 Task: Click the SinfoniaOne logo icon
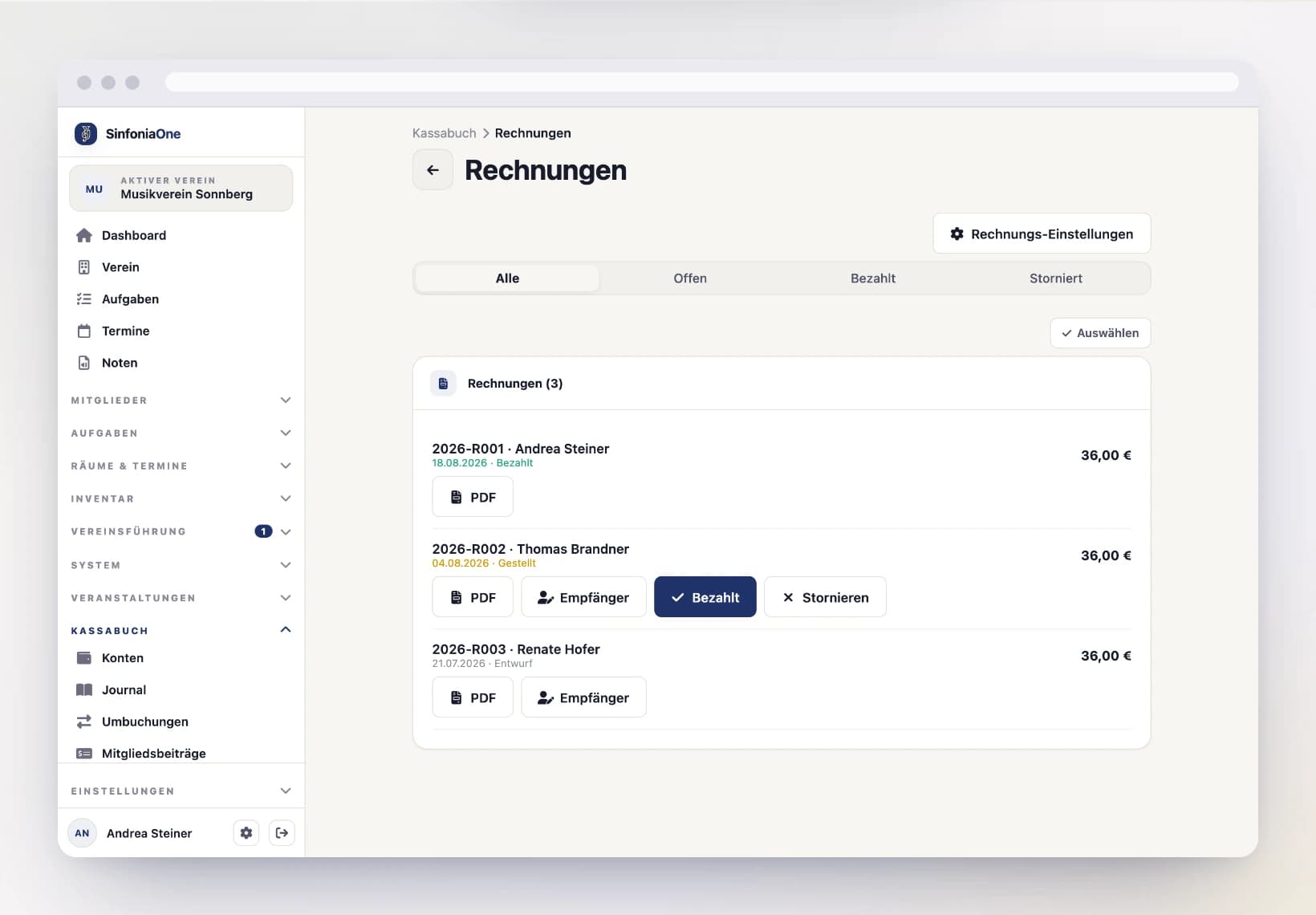pos(85,133)
